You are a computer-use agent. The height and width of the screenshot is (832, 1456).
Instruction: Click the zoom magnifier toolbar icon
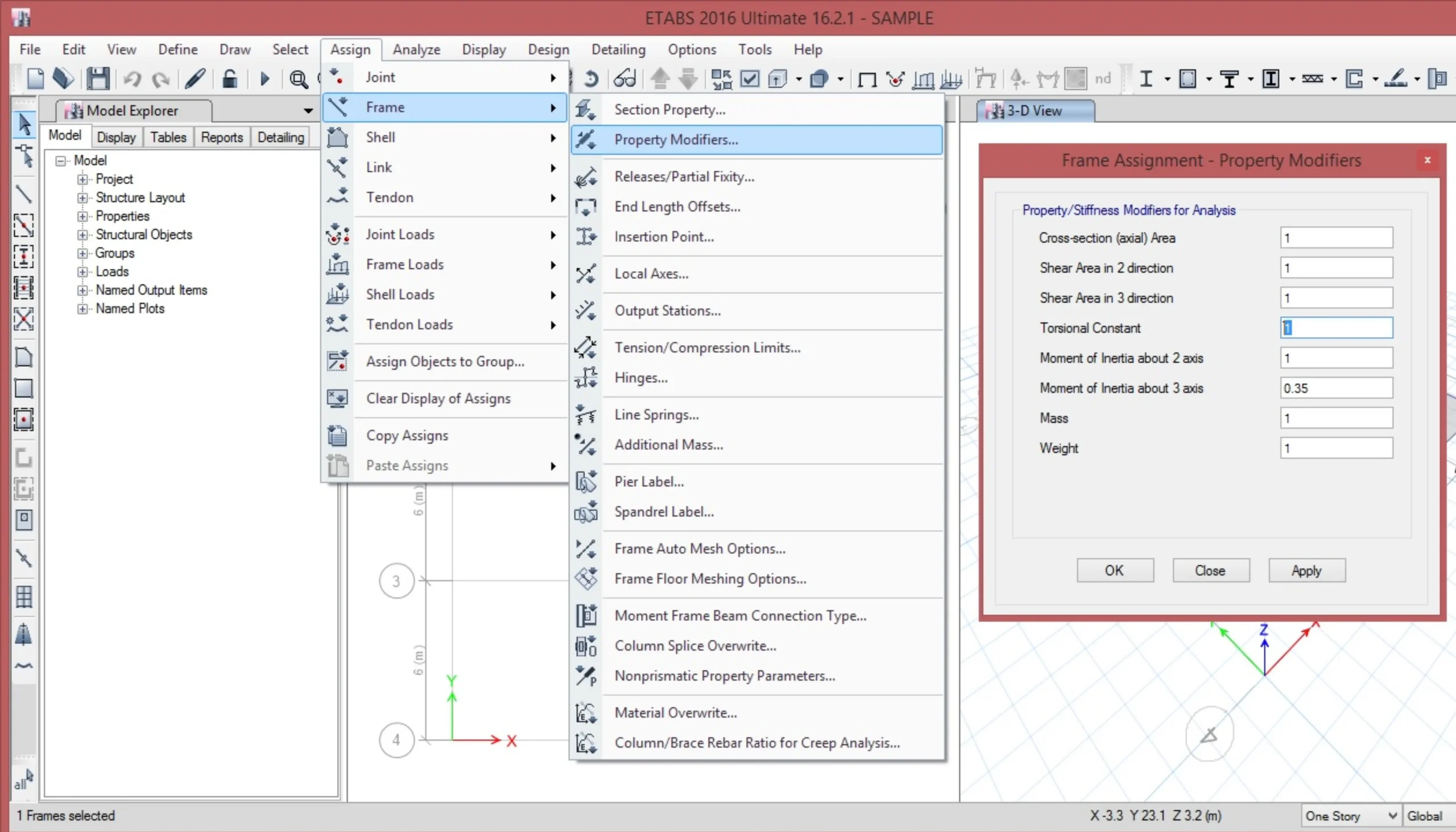coord(298,79)
